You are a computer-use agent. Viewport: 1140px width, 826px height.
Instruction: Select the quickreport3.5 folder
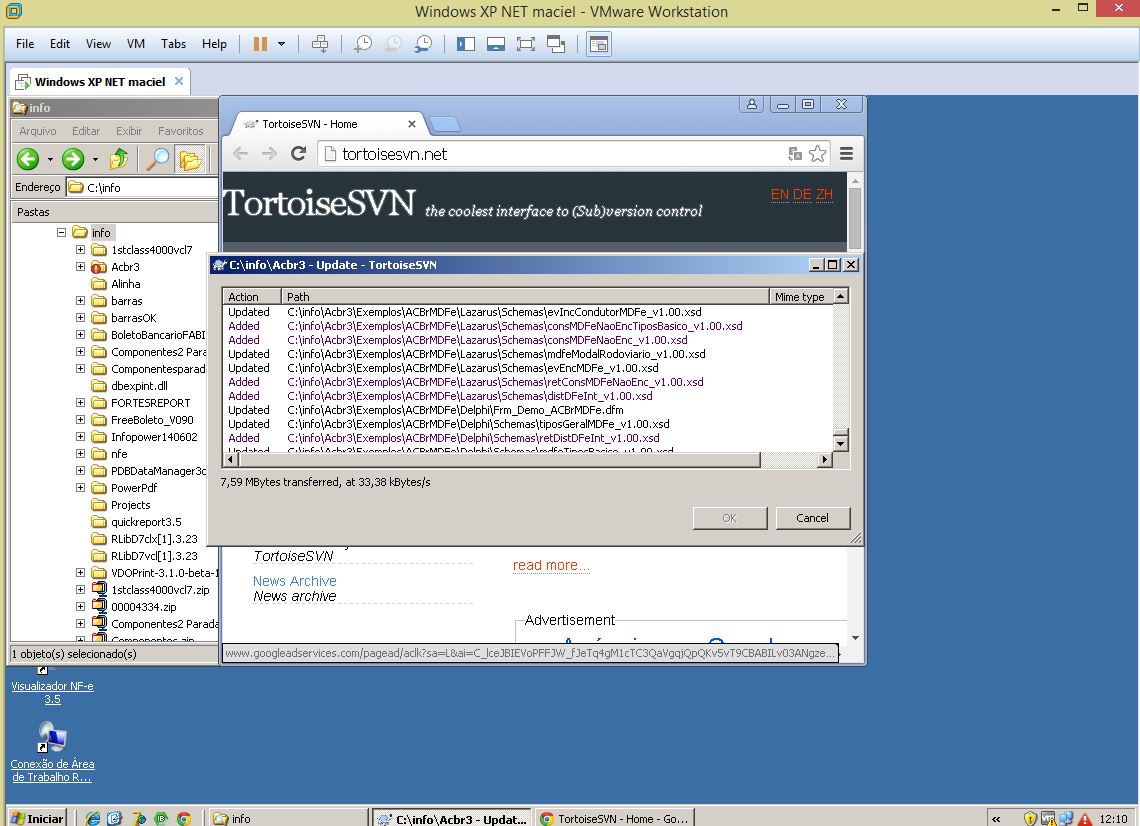[x=145, y=522]
